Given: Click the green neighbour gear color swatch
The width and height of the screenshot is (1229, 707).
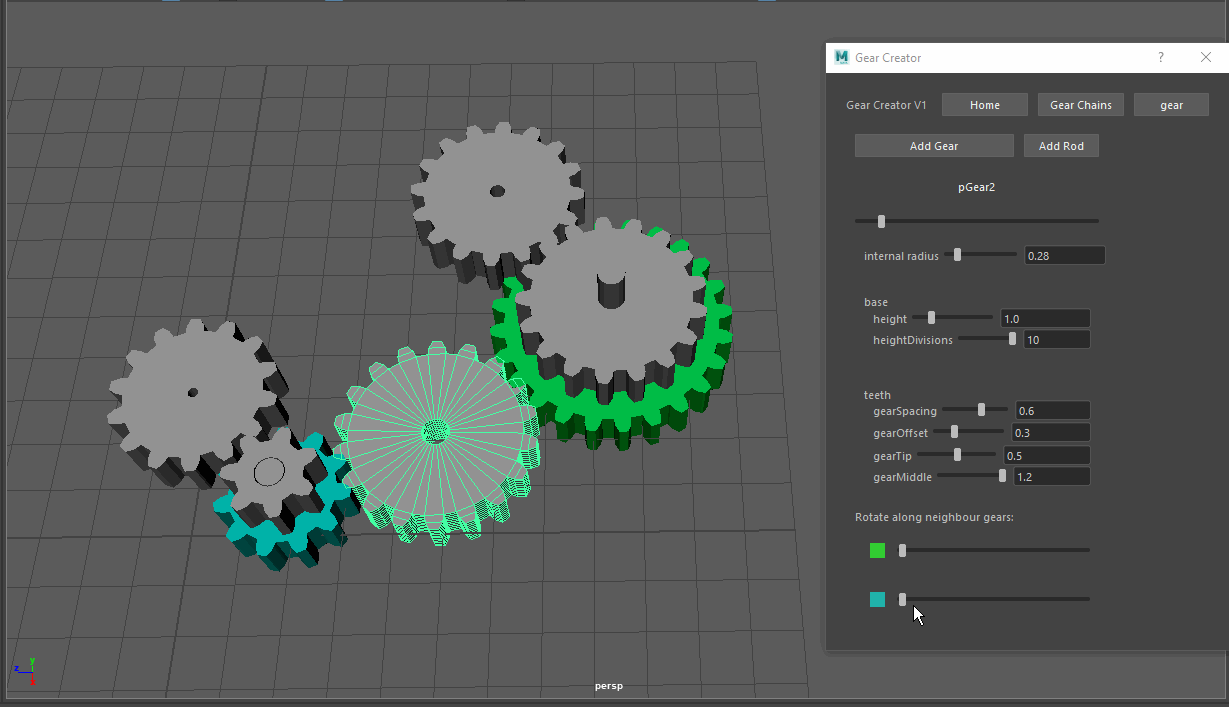Looking at the screenshot, I should (876, 549).
